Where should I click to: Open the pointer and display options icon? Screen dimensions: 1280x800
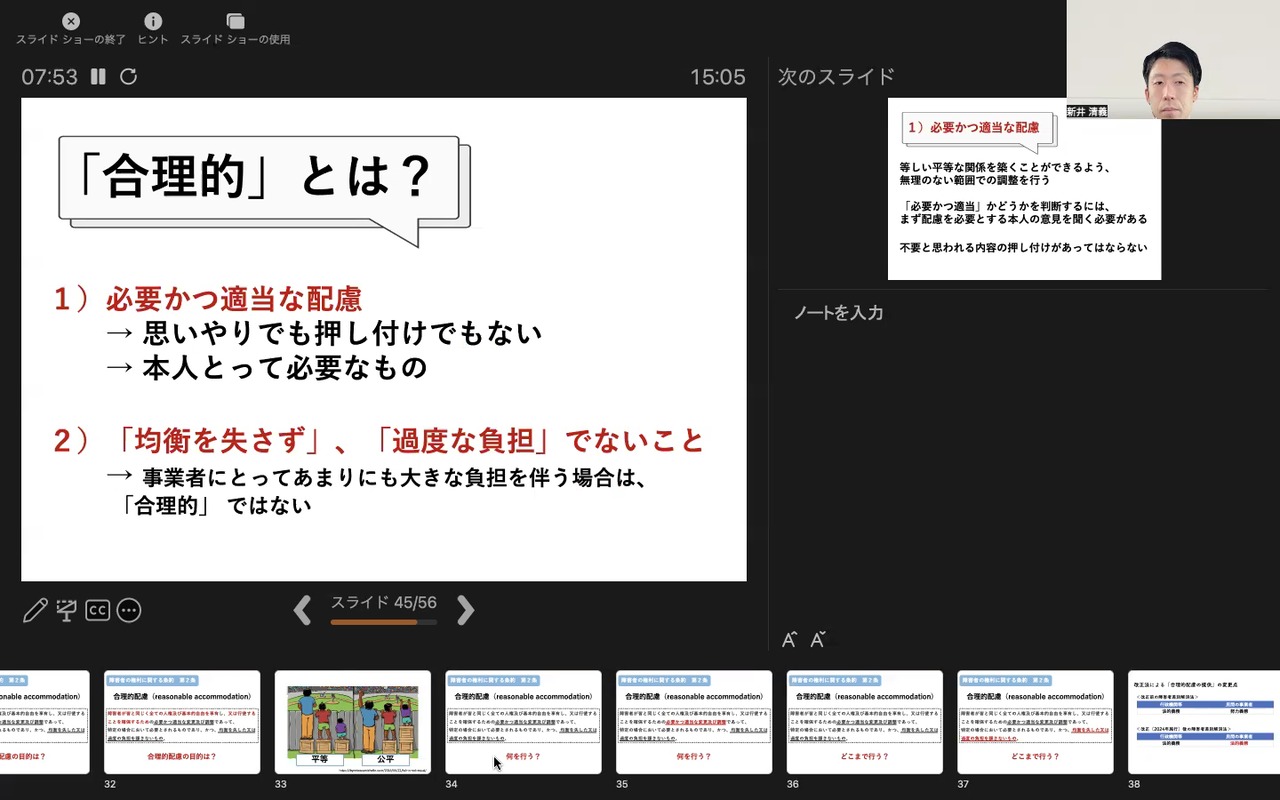tap(67, 610)
